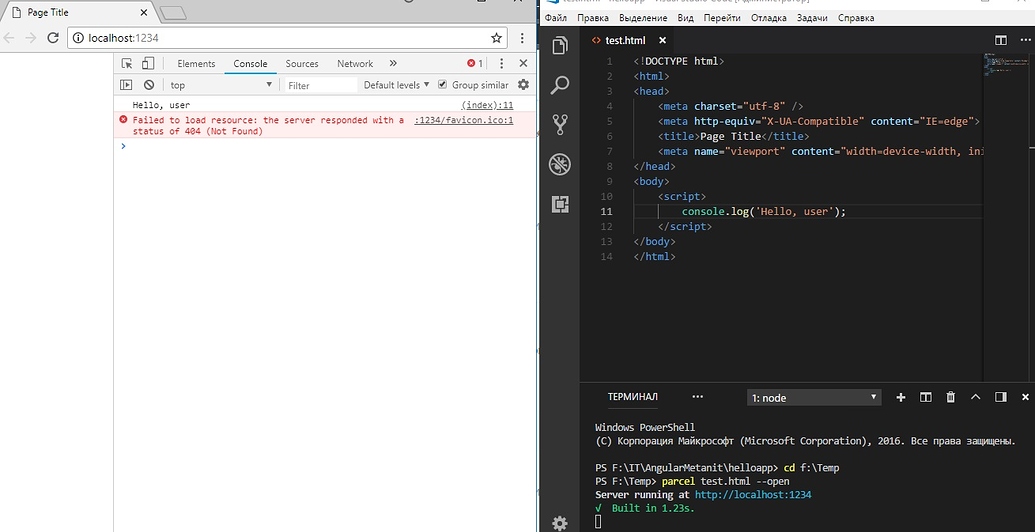Clear the DevTools console
This screenshot has height=532, width=1035.
click(x=149, y=84)
